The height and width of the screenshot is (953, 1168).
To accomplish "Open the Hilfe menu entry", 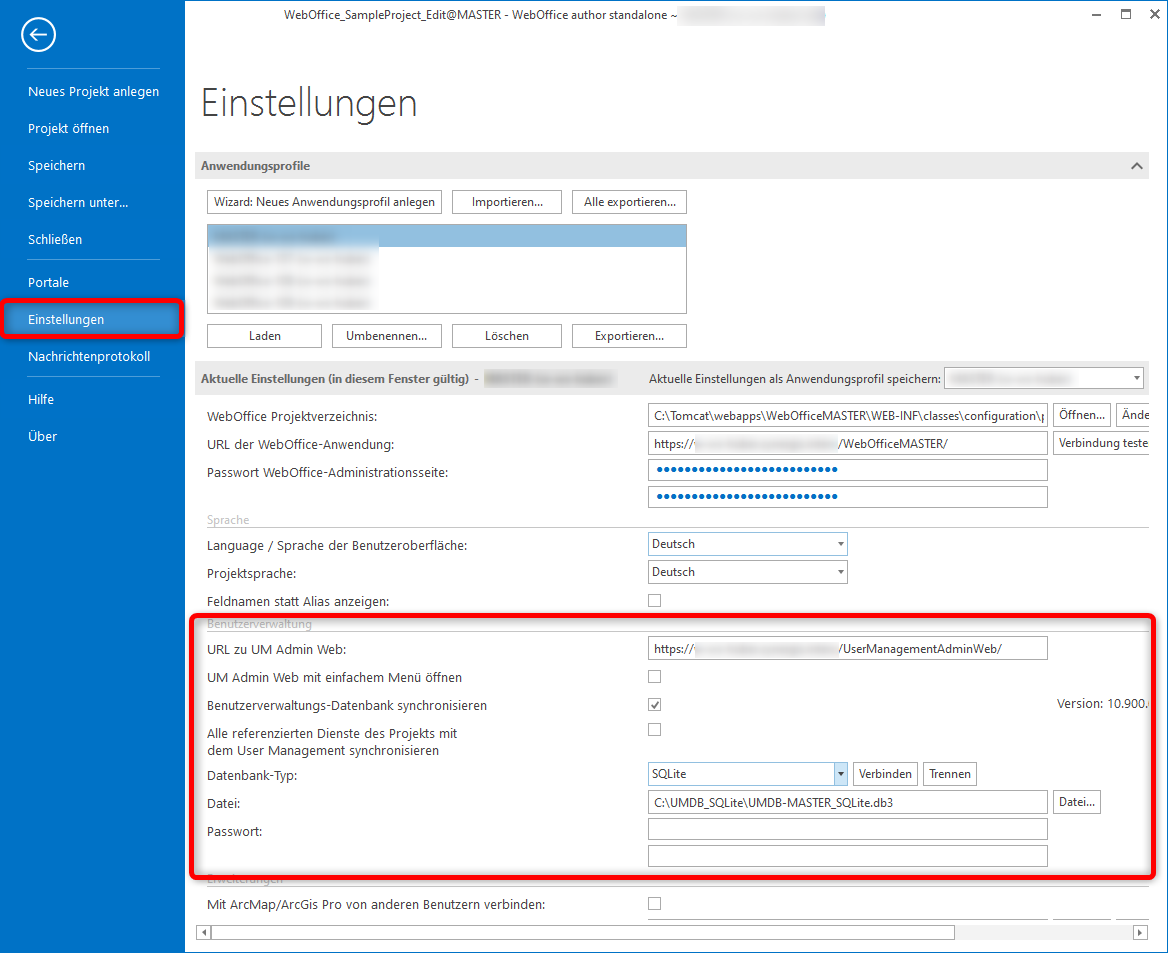I will [x=41, y=398].
